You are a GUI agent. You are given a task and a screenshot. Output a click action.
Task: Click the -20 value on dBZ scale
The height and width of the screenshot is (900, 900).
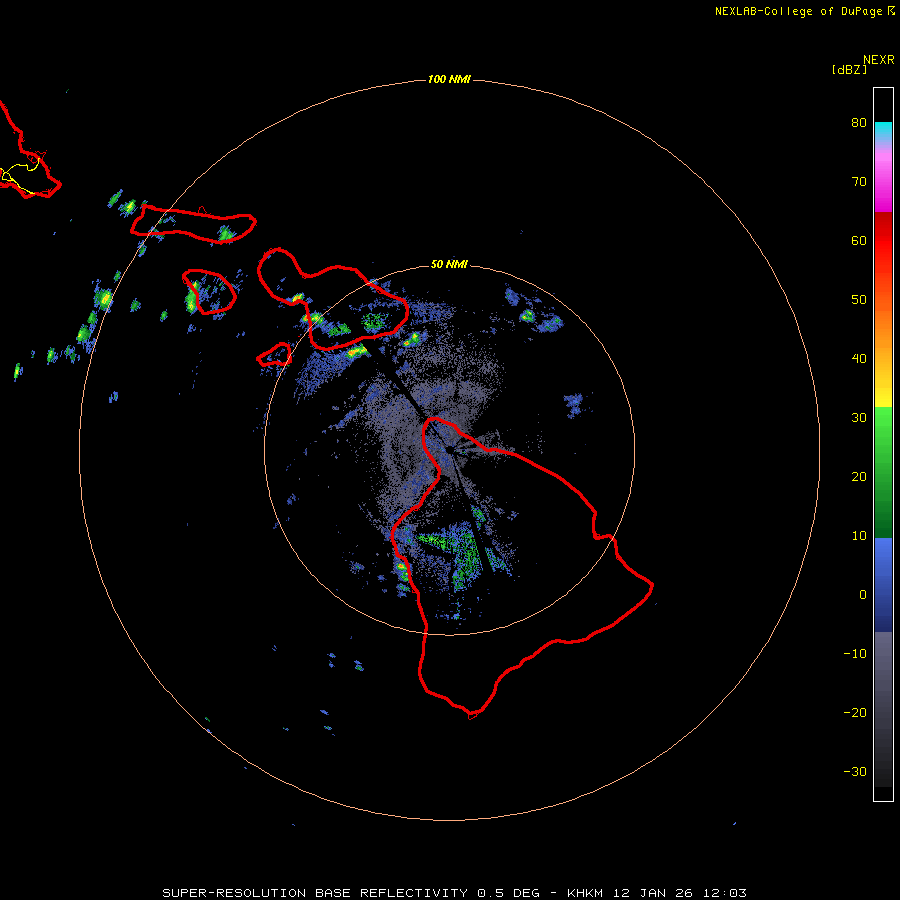(855, 713)
